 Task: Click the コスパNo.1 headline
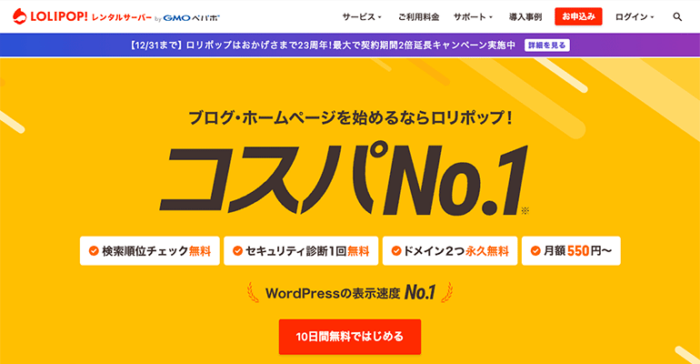click(344, 179)
